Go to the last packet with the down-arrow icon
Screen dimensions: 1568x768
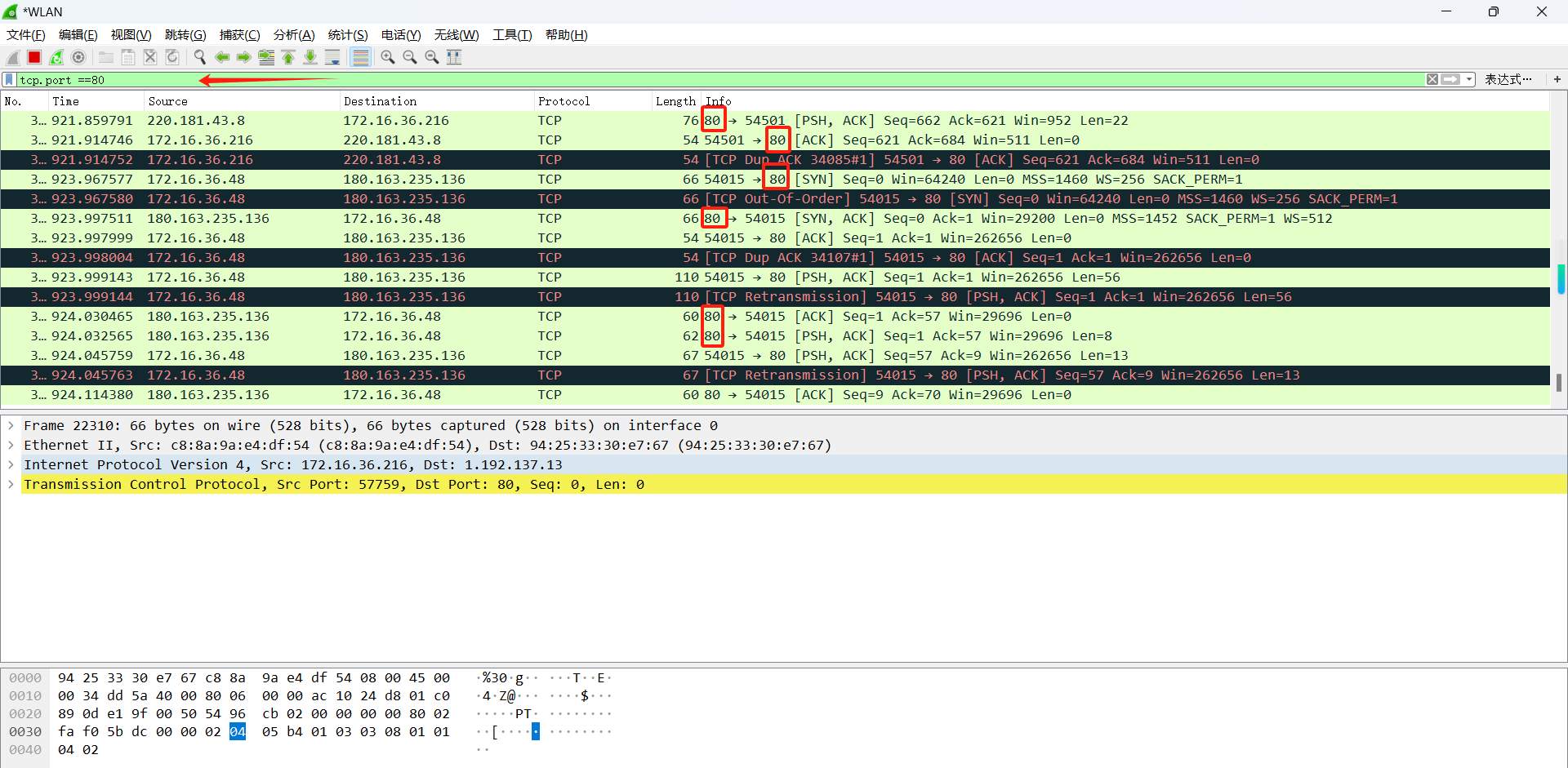click(x=310, y=57)
